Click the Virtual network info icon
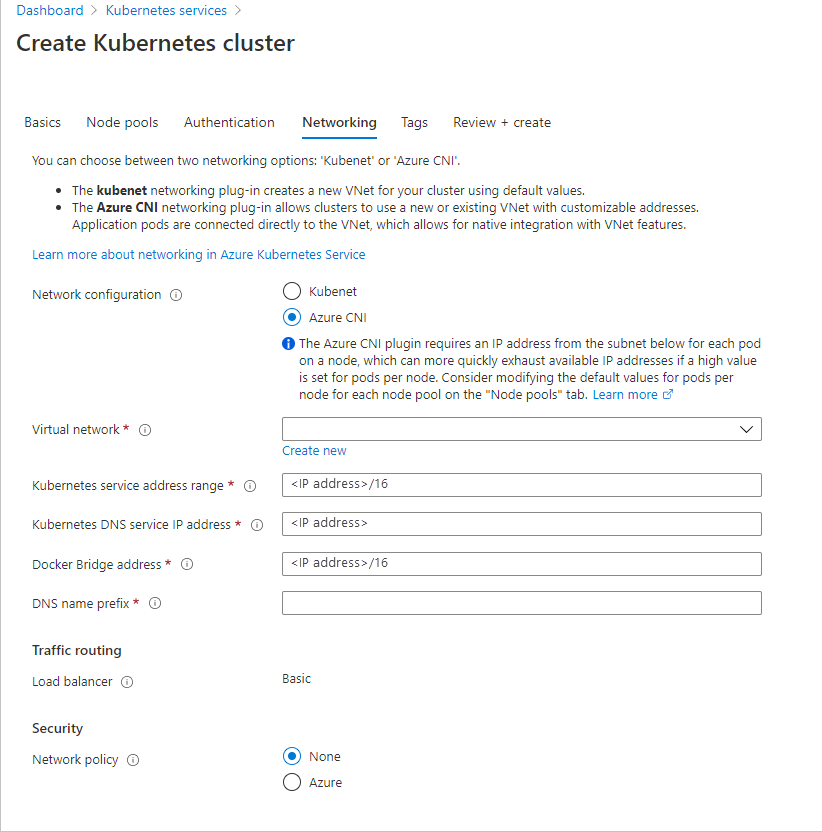Screen dimensions: 822x832 point(145,429)
